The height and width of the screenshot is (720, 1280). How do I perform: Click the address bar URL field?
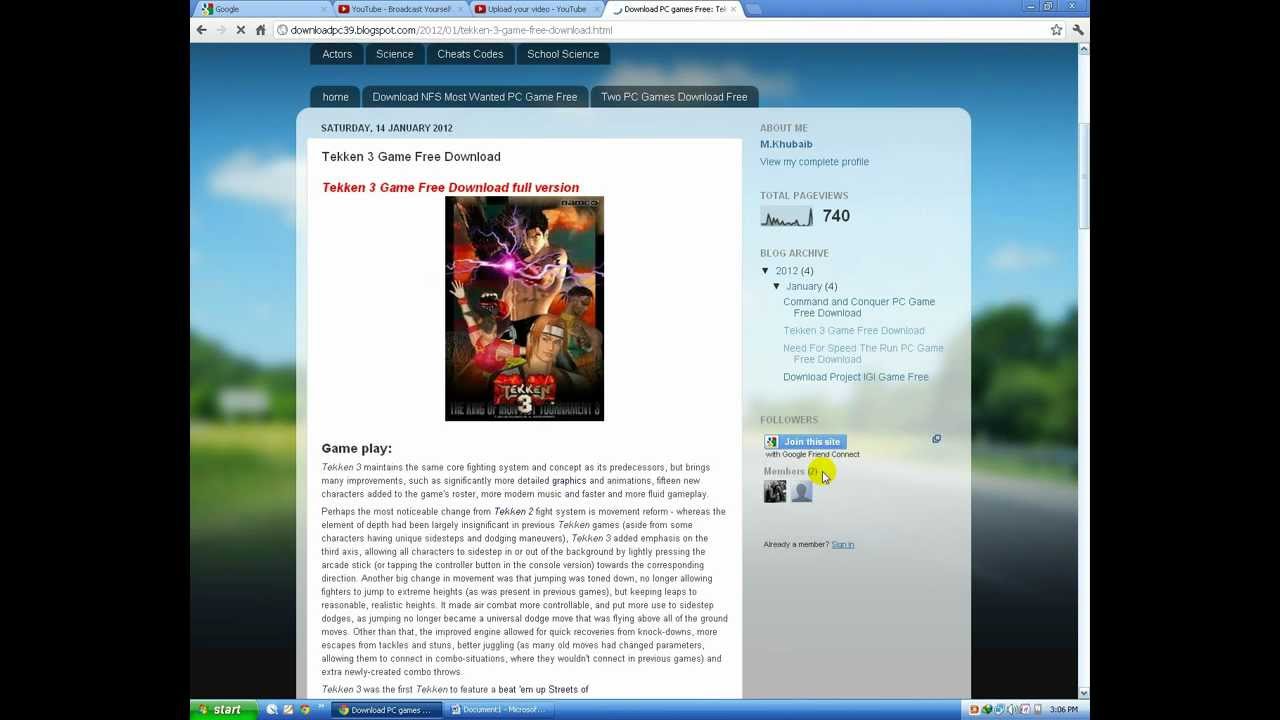(660, 30)
